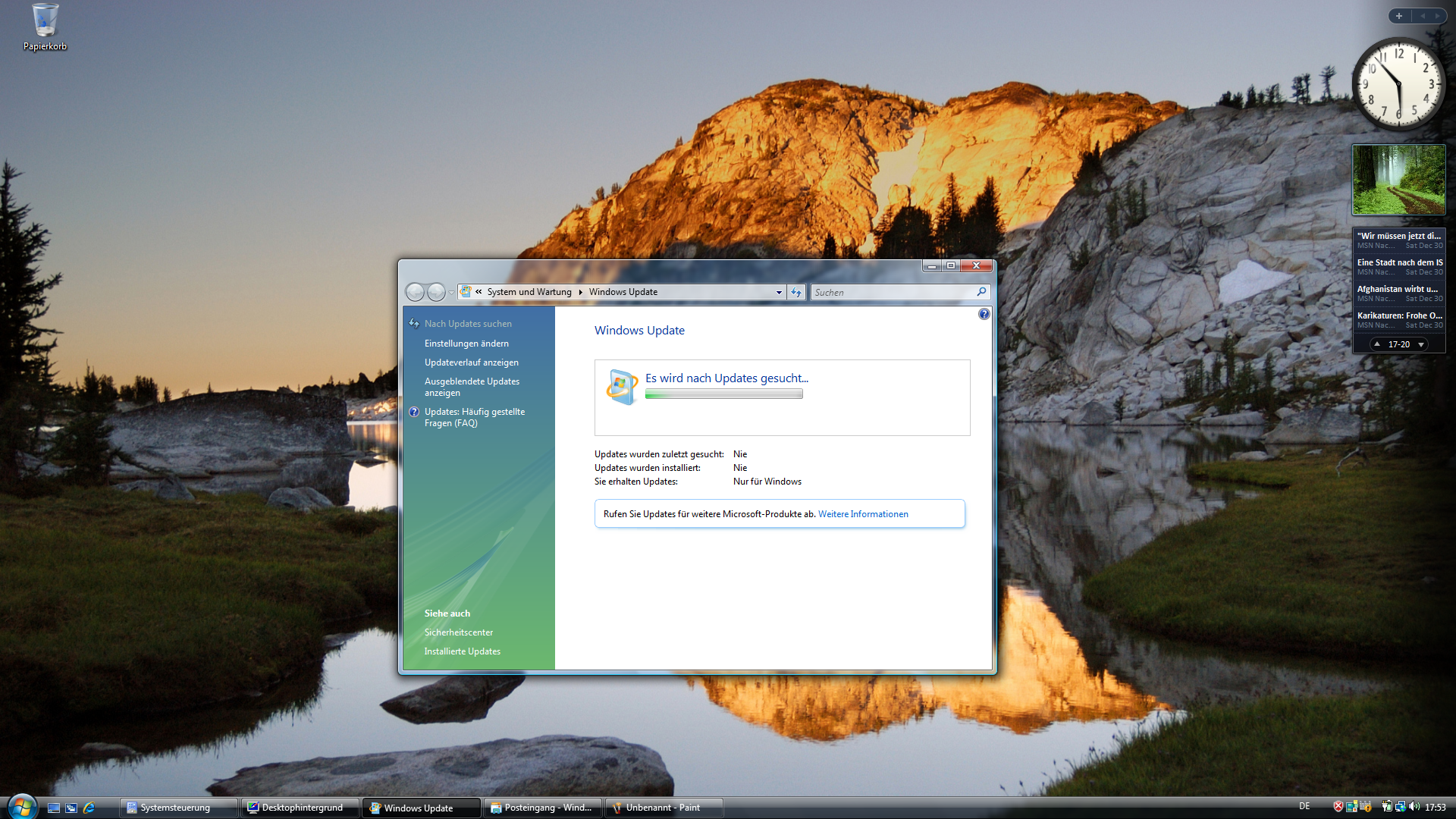The height and width of the screenshot is (819, 1456).
Task: Open headline 'Karikaturen: Frohe O...'
Action: point(1399,319)
